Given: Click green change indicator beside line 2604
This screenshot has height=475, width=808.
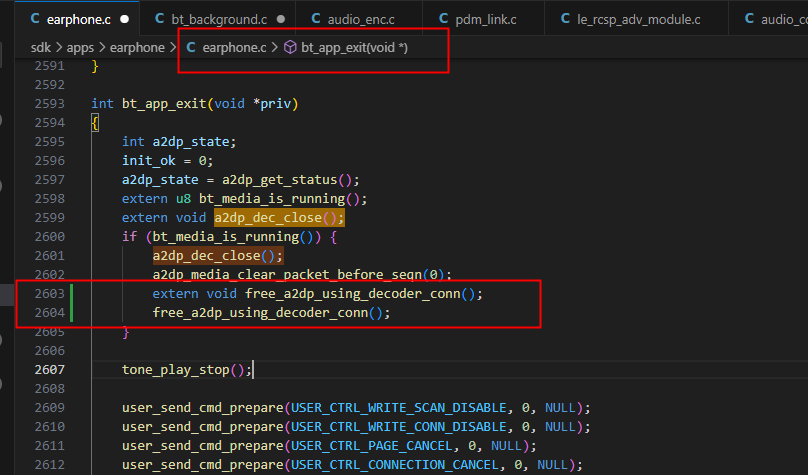Looking at the screenshot, I should click(x=71, y=313).
